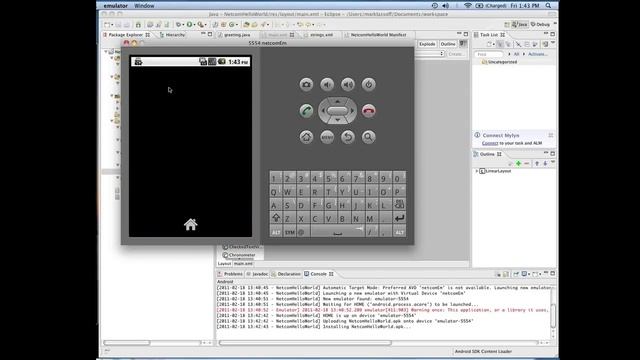The image size is (640, 360).
Task: Click the Outline button in layout editor
Action: click(448, 44)
